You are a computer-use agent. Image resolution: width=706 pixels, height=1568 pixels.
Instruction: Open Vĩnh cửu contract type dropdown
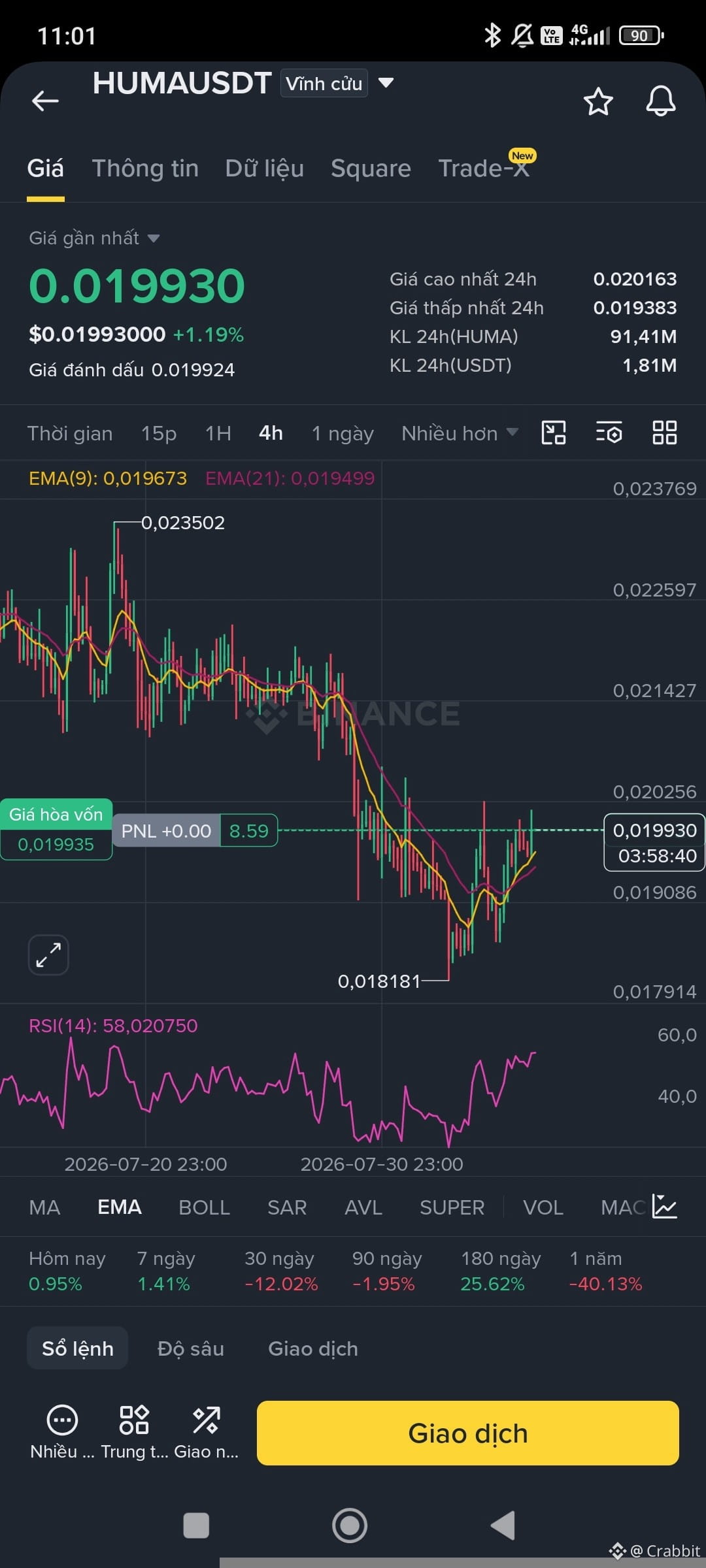pos(324,84)
